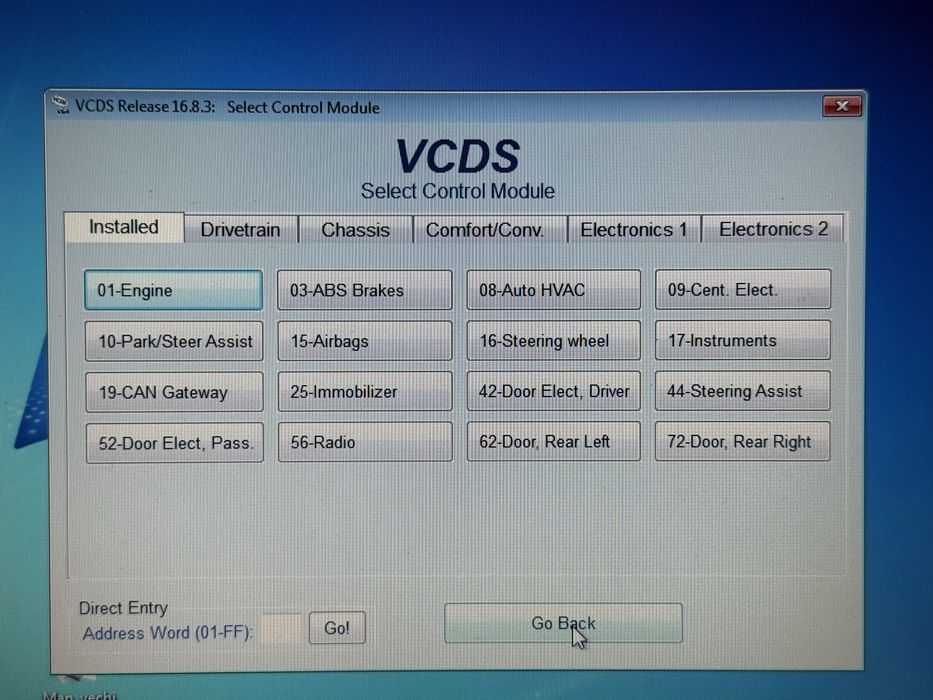Open the 03-ABS Brakes module
Screen dimensions: 933x700
click(365, 290)
